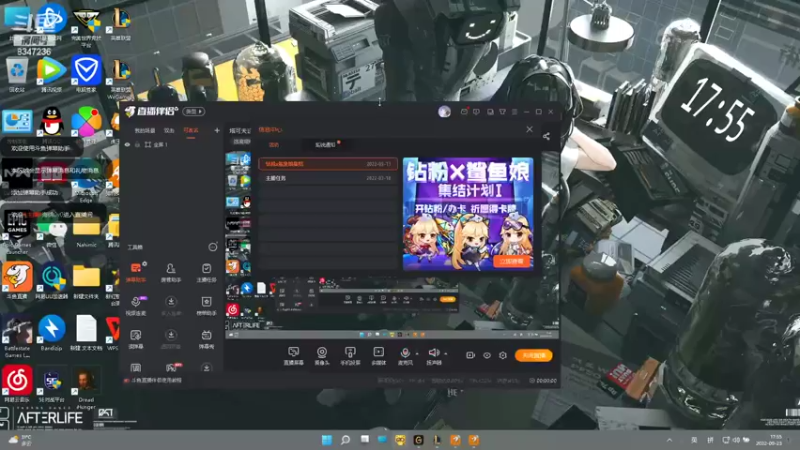This screenshot has height=450, width=800.
Task: Open the Epic Games Launcher desktop icon
Action: tap(17, 232)
